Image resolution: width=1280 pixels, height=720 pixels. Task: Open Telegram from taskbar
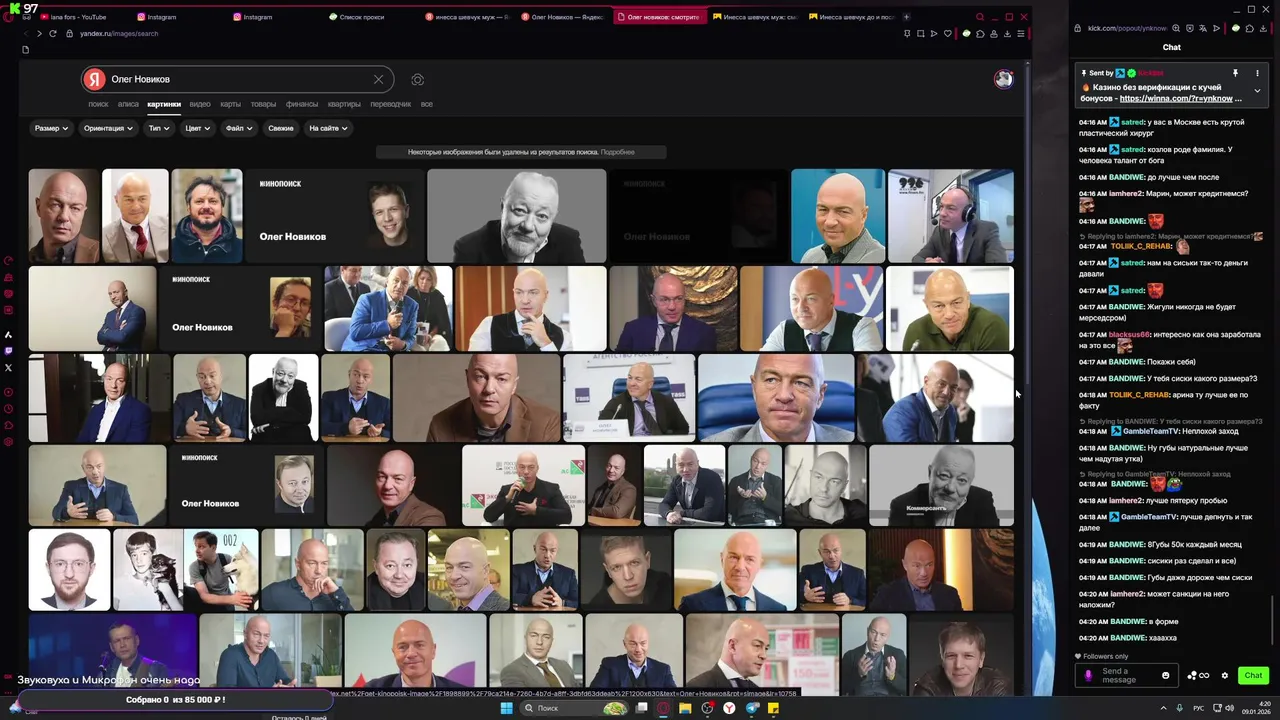click(x=752, y=708)
